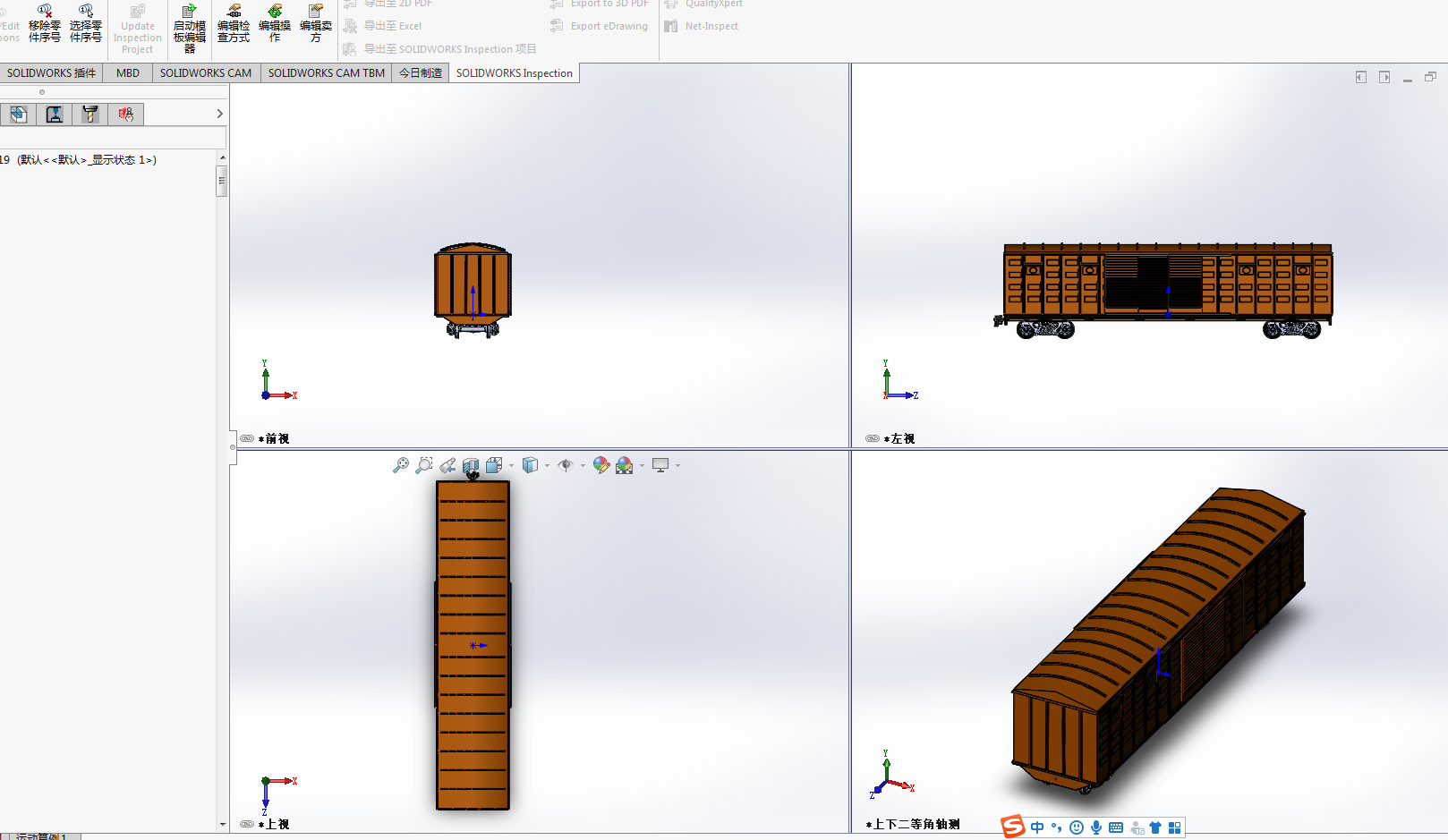Click Zoom to Fit in view toolbar
This screenshot has width=1448, height=840.
[401, 465]
